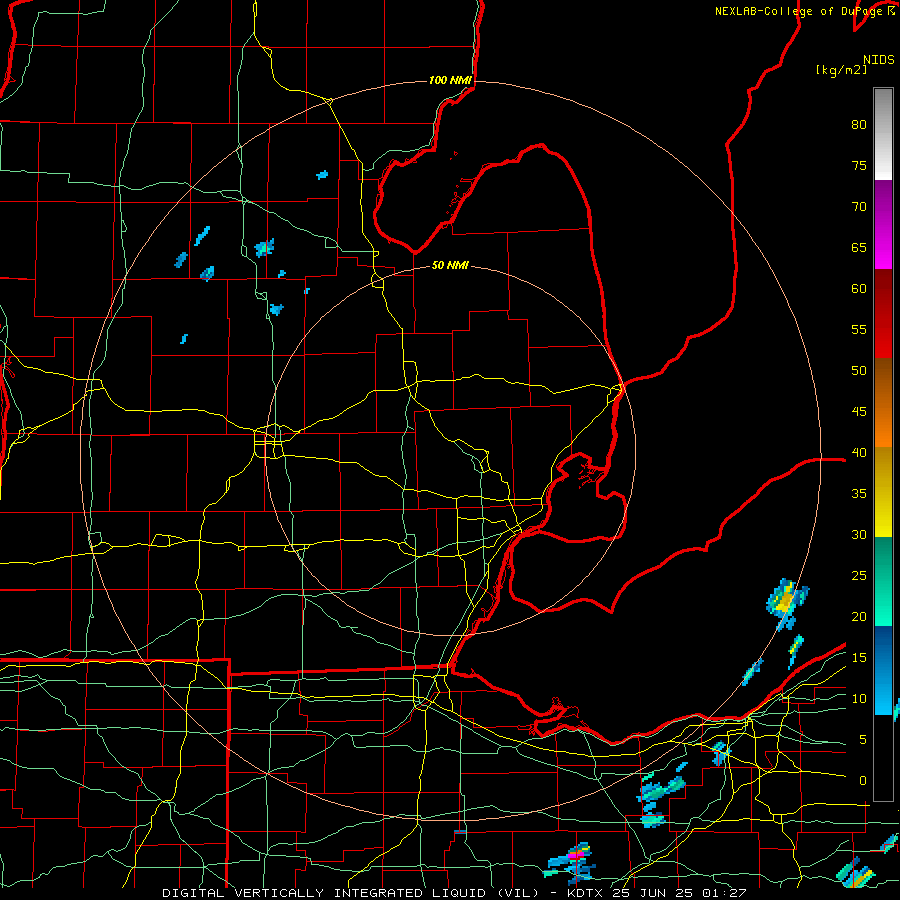This screenshot has height=900, width=900.
Task: Pick the dark red segment of color bar
Action: pyautogui.click(x=883, y=306)
